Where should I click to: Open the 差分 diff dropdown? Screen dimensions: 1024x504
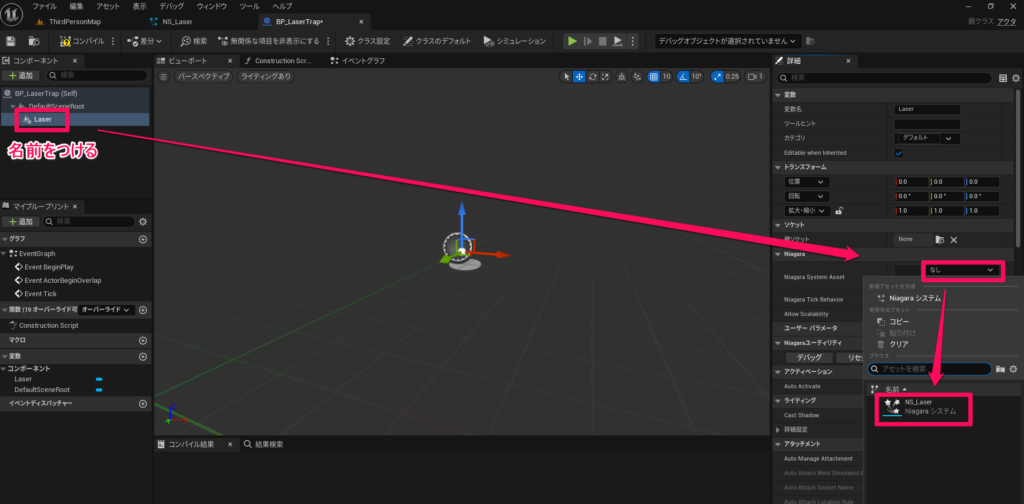tap(144, 41)
